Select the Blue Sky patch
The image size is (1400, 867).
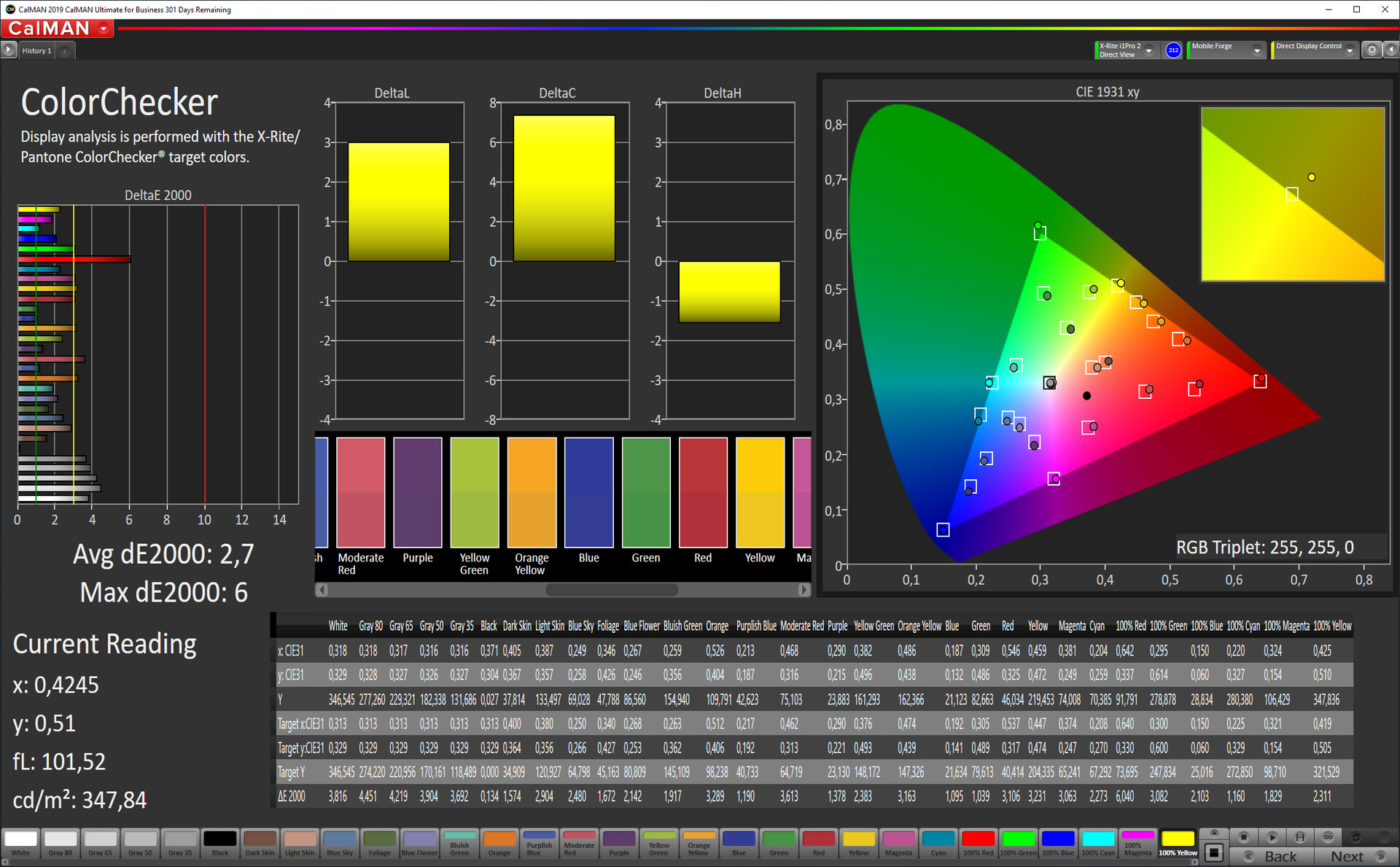(x=340, y=843)
